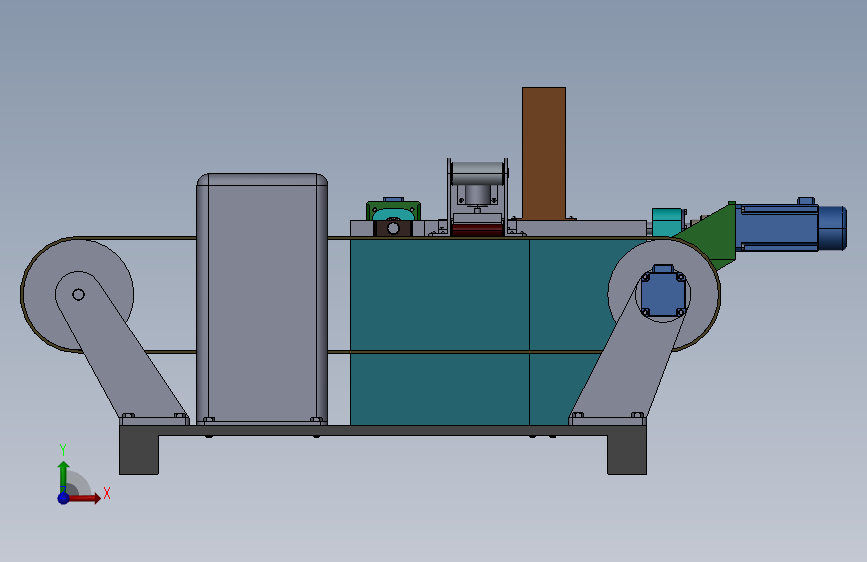Pick the green triangular motor bracket

pyautogui.click(x=709, y=235)
